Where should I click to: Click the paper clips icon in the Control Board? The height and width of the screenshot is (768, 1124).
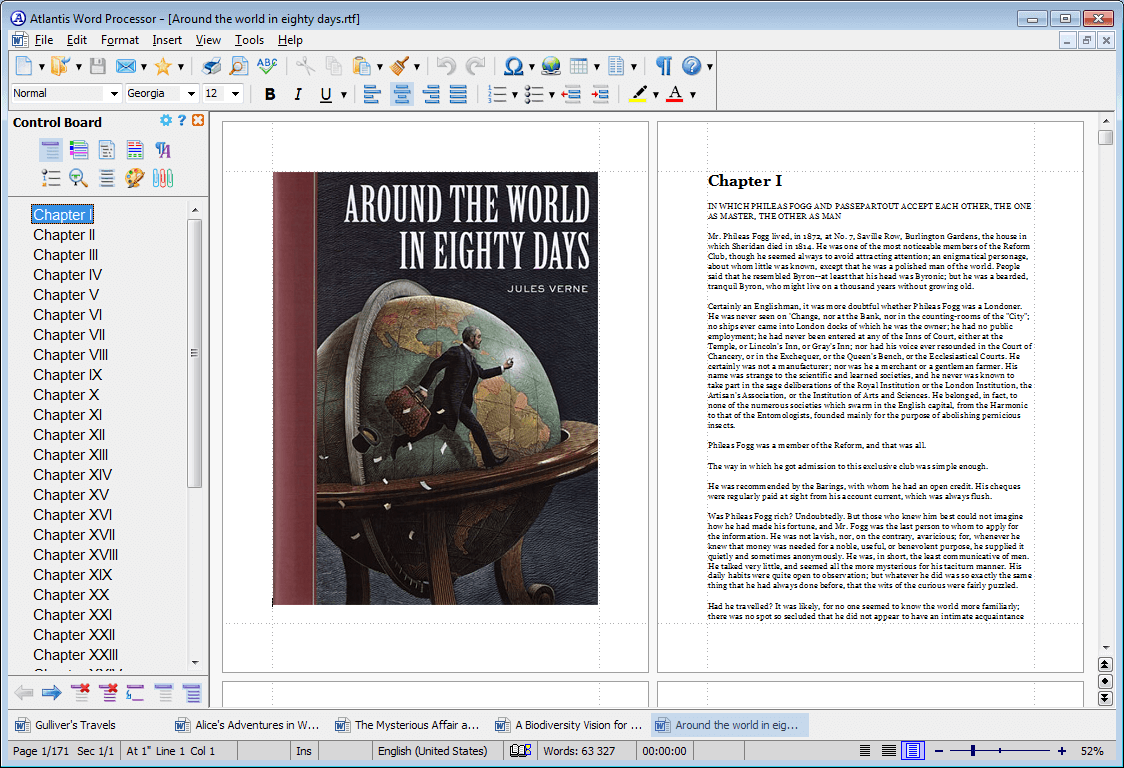click(163, 178)
